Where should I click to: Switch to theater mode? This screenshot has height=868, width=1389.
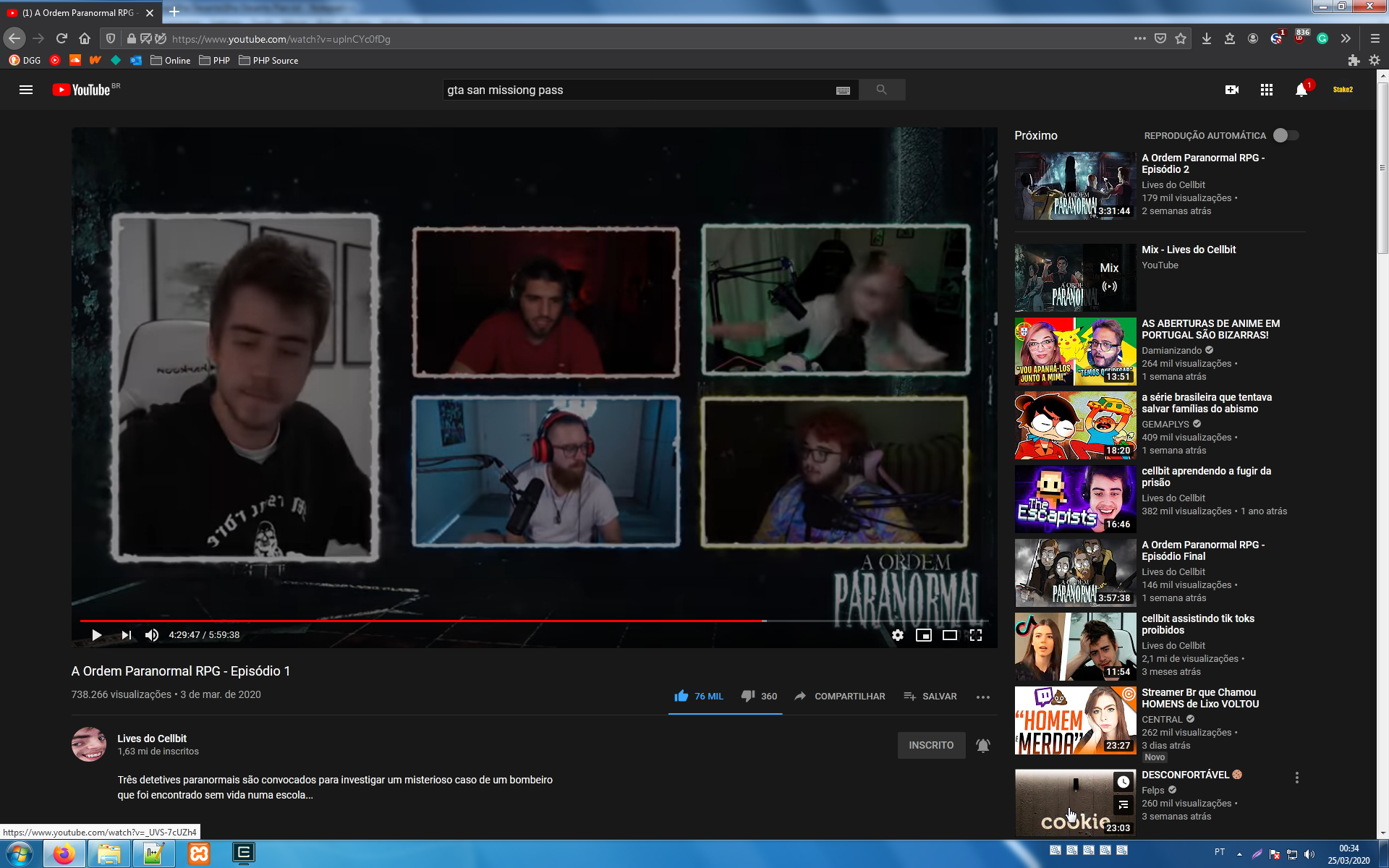coord(949,635)
